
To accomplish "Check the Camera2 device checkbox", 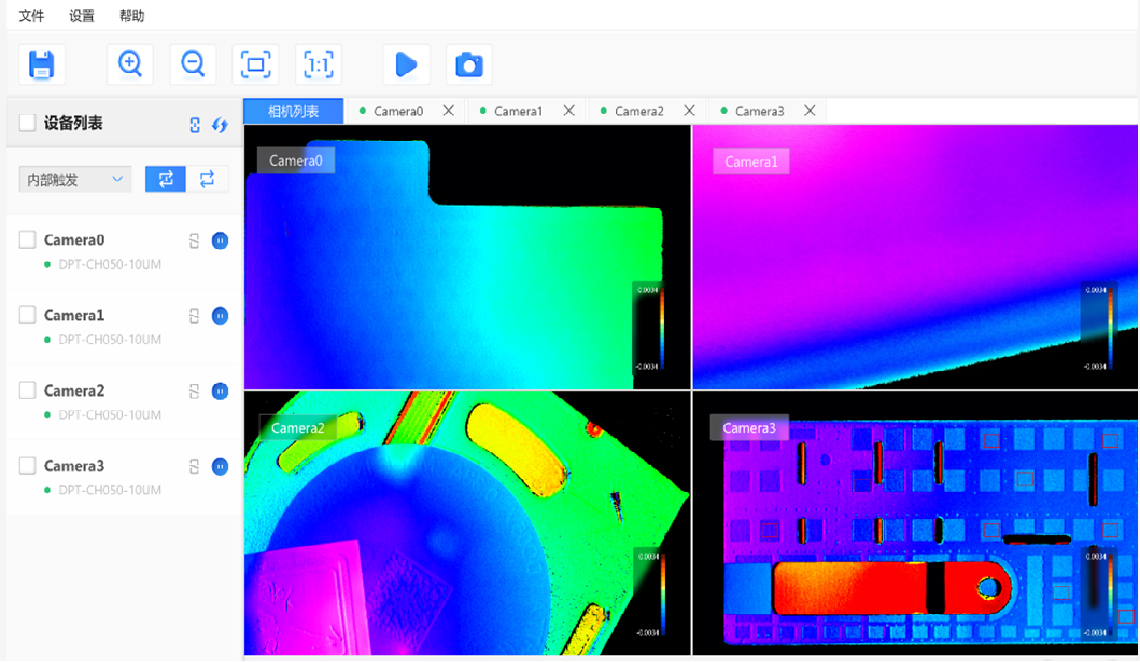I will (x=28, y=390).
